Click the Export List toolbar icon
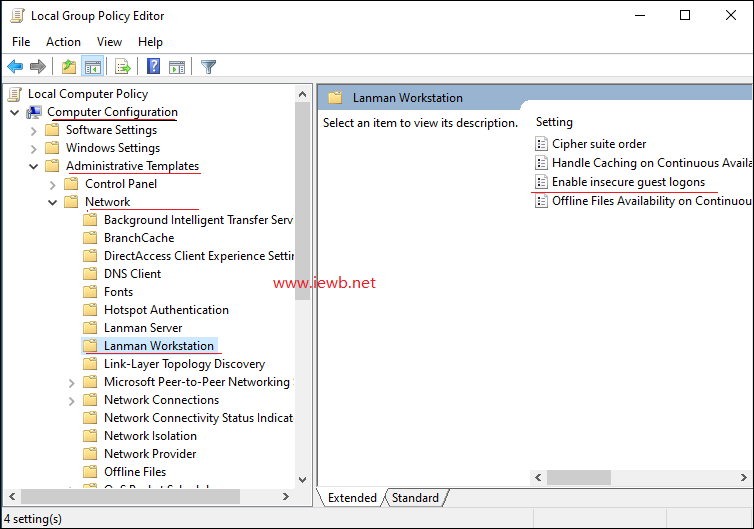This screenshot has width=754, height=529. coord(123,66)
